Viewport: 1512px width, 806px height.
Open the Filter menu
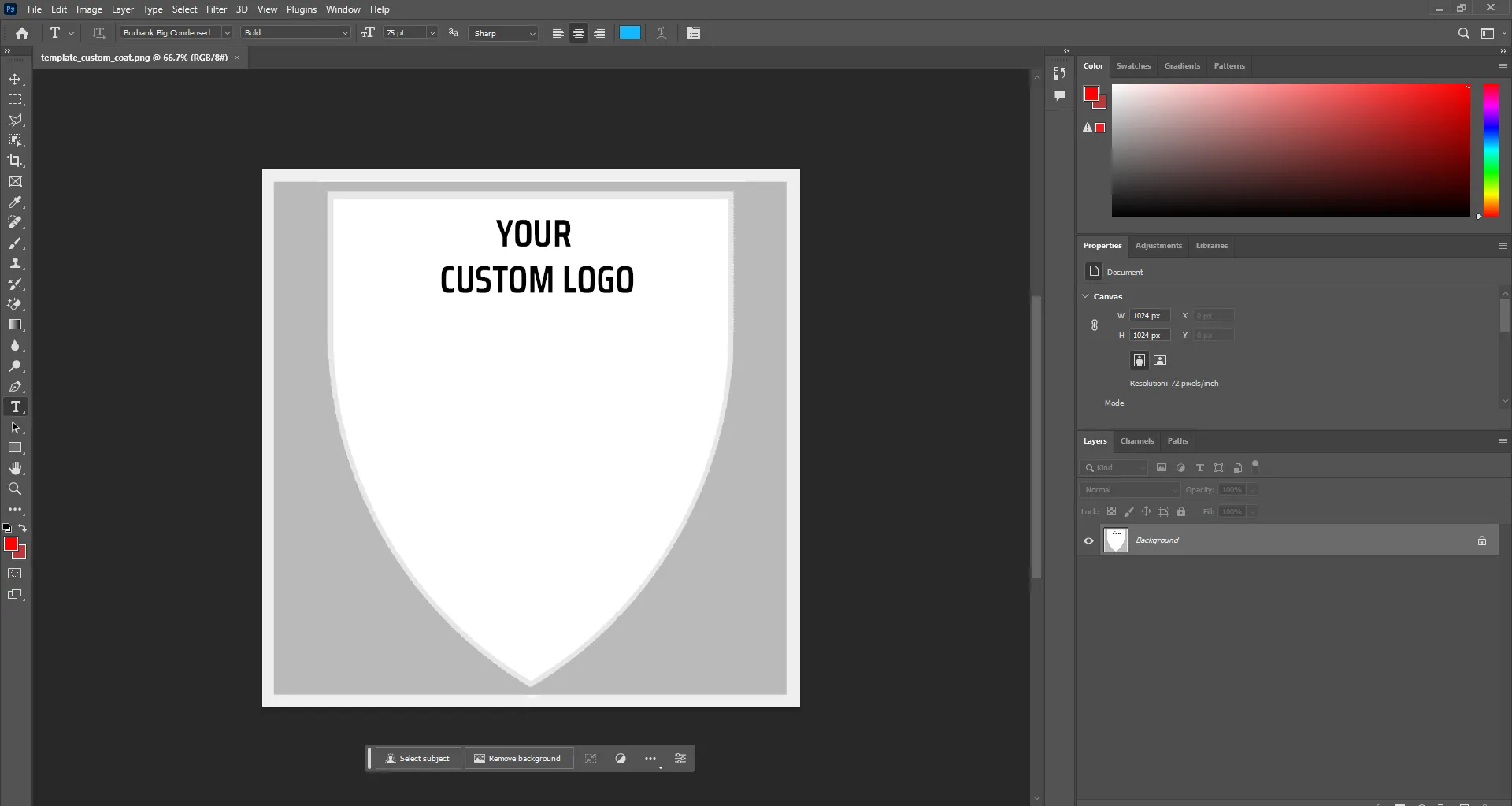pyautogui.click(x=217, y=9)
